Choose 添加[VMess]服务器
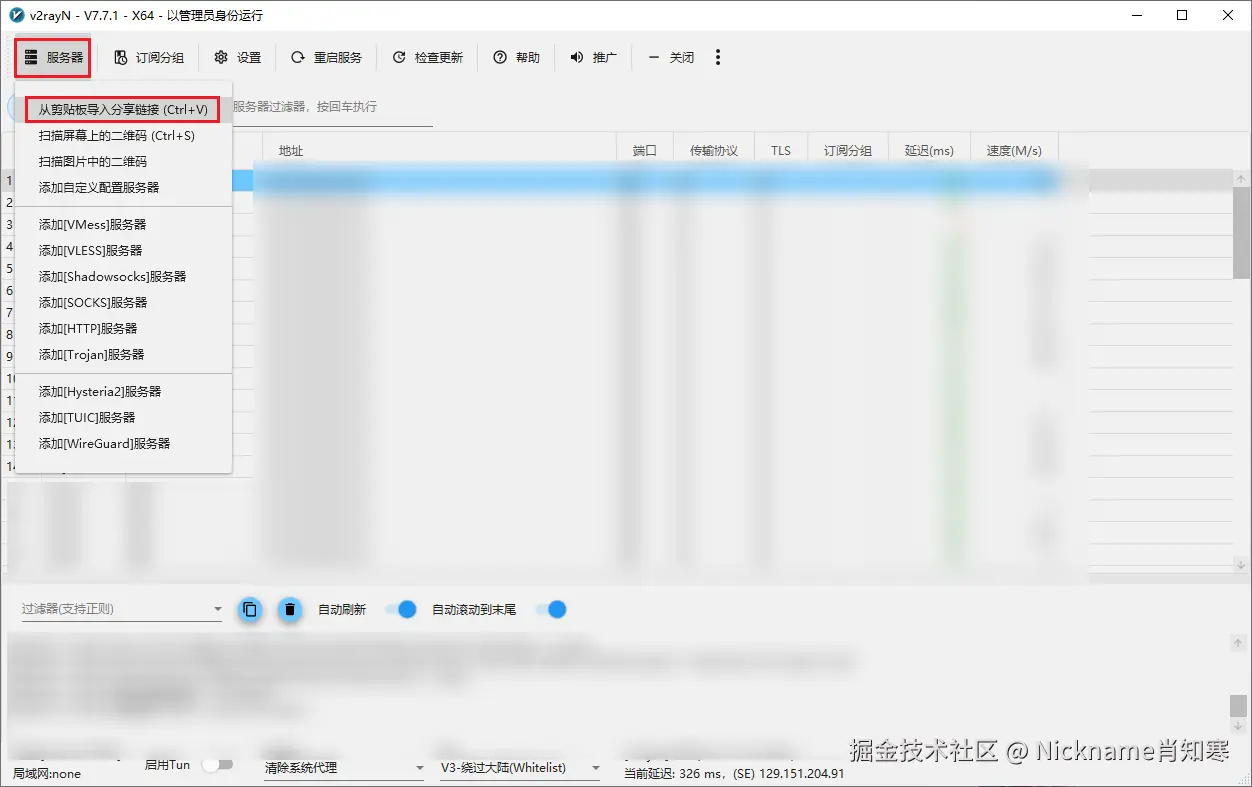The height and width of the screenshot is (787, 1252). tap(123, 224)
